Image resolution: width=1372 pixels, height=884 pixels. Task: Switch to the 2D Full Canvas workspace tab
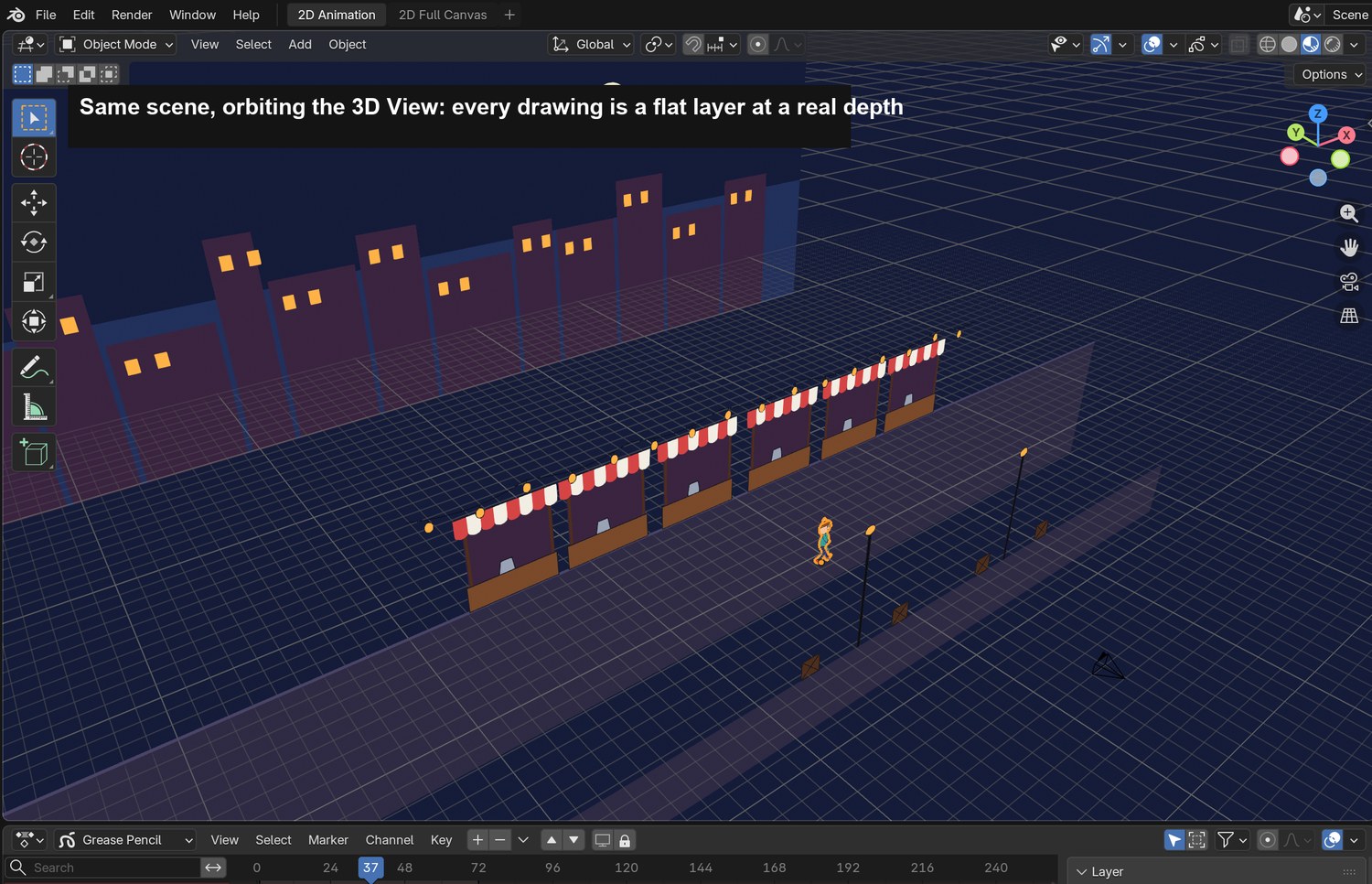click(443, 15)
